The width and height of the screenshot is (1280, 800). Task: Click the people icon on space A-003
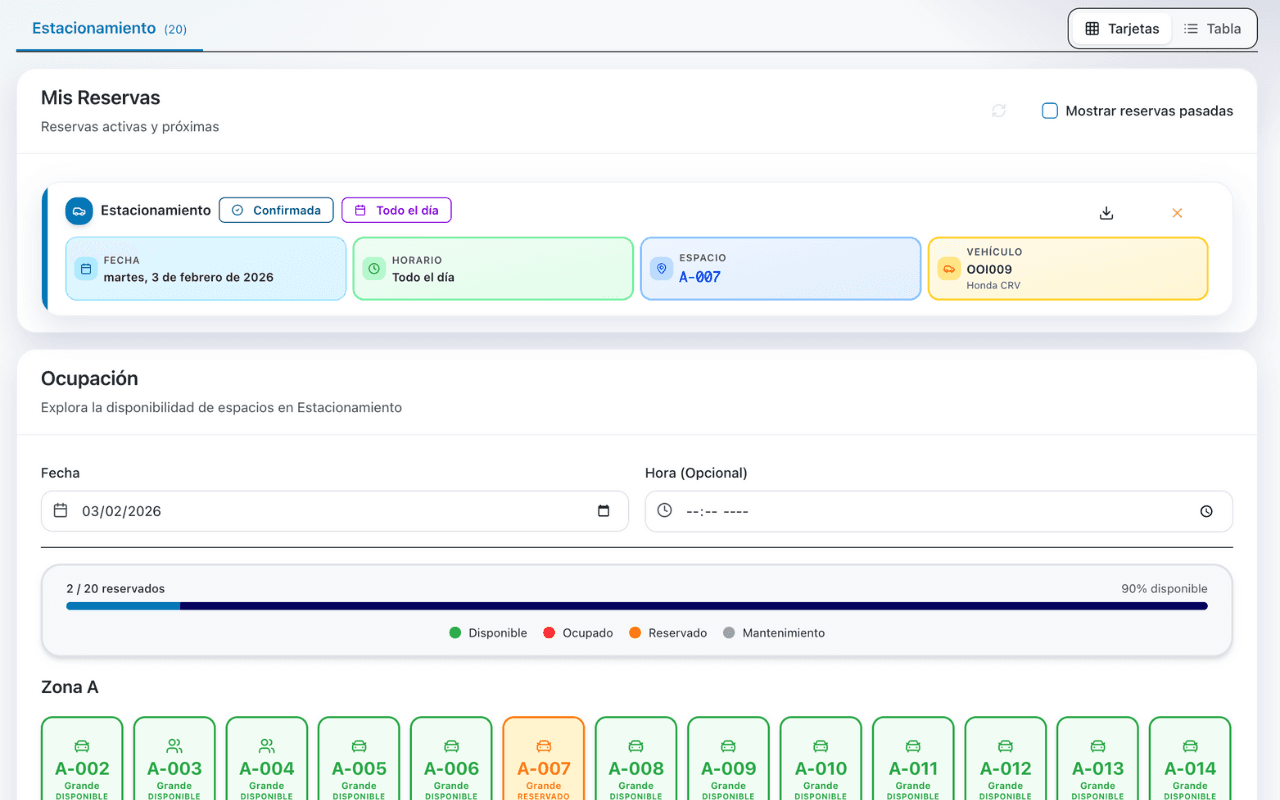174,745
